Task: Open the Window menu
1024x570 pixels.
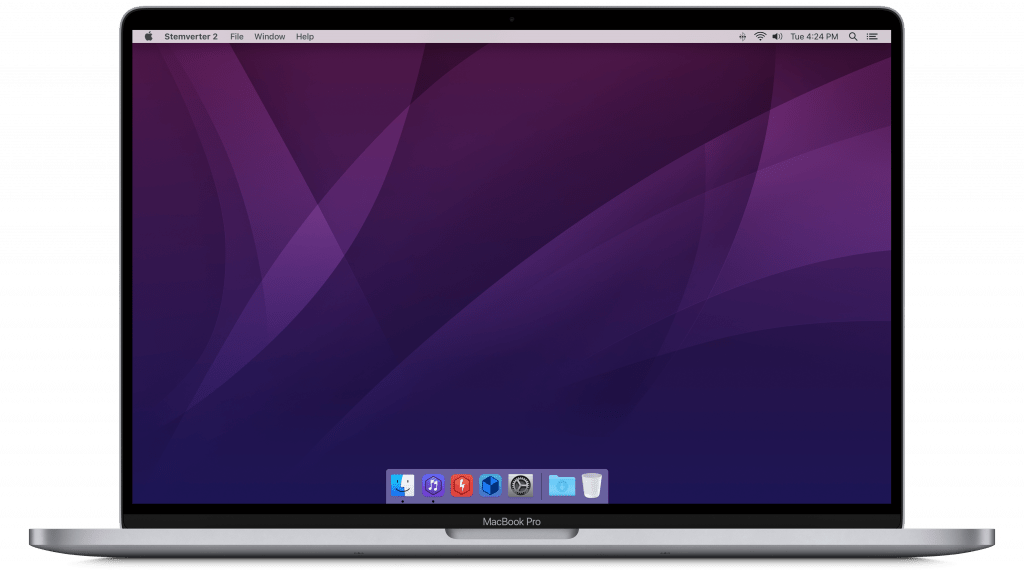Action: [270, 37]
